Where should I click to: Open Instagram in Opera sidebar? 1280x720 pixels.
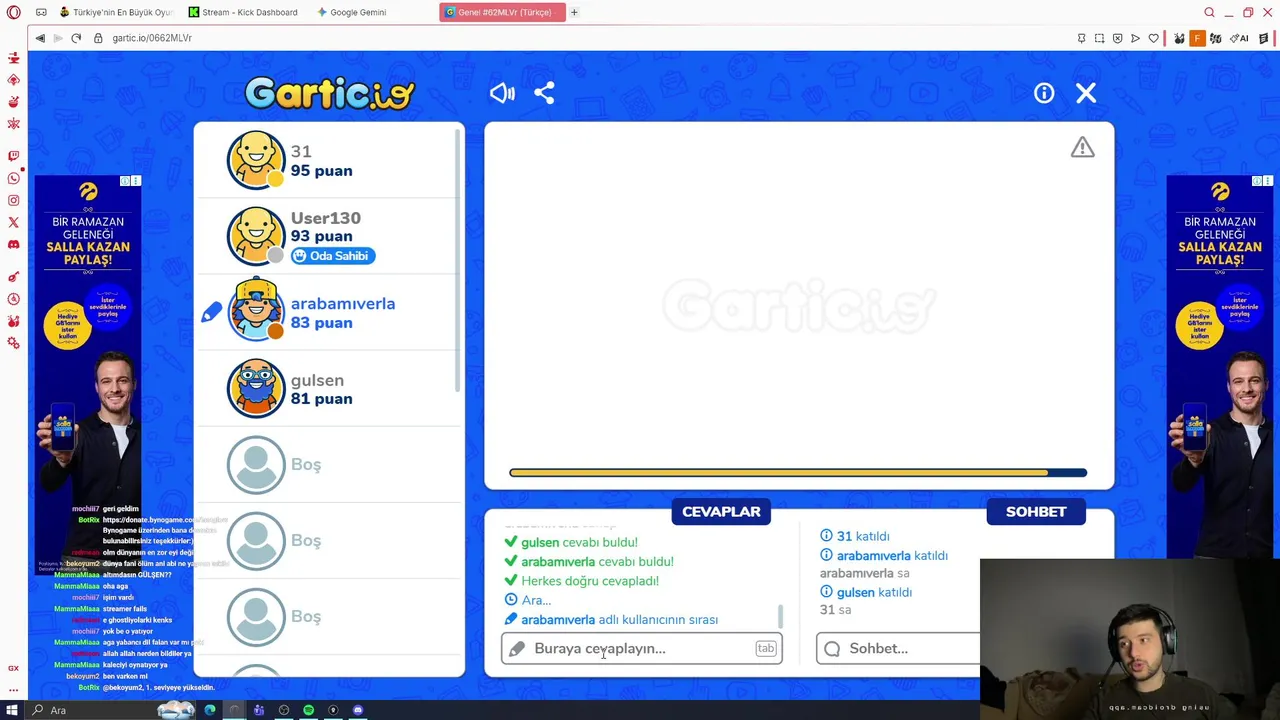[13, 200]
